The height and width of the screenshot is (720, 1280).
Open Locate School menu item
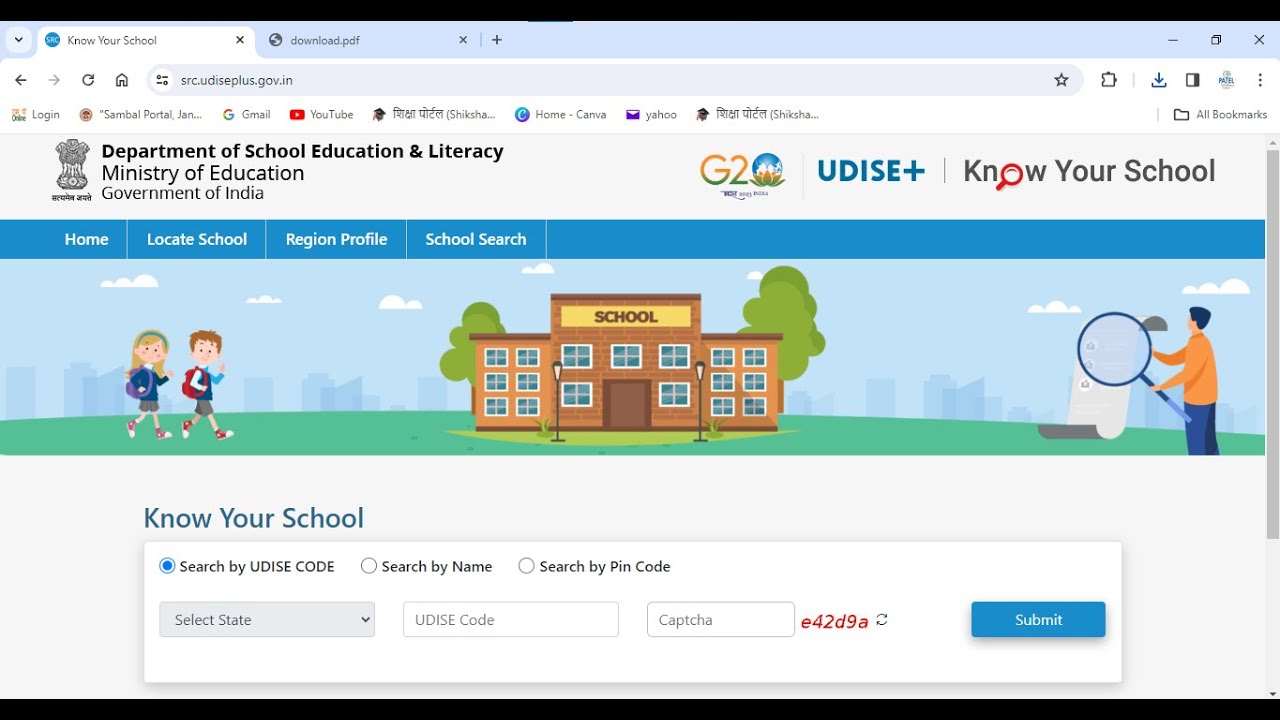(x=197, y=239)
